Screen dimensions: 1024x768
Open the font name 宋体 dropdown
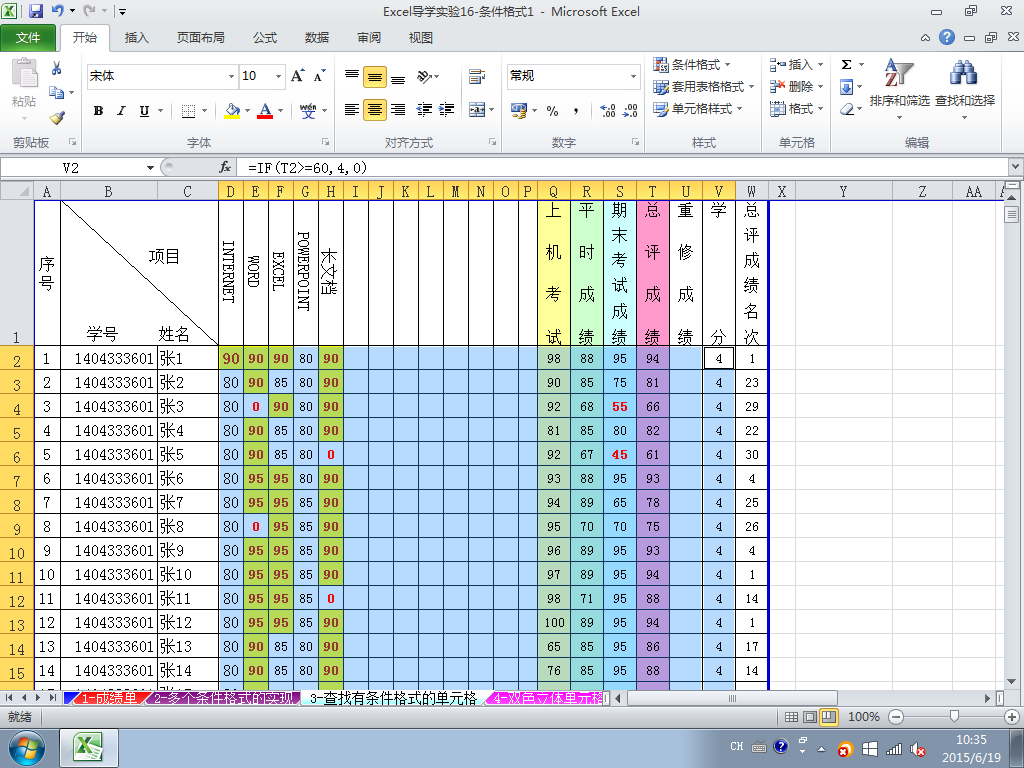(x=231, y=76)
